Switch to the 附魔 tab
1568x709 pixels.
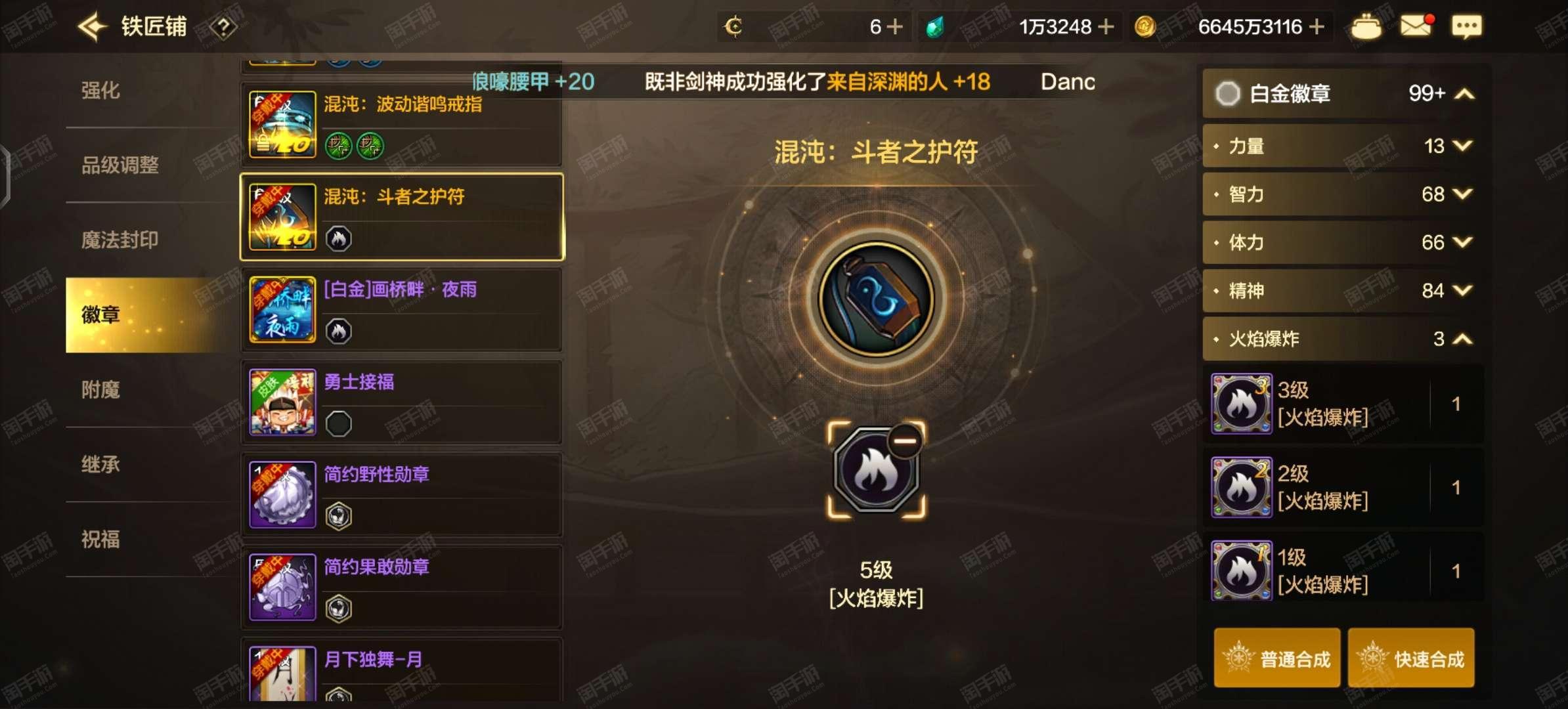coord(100,390)
